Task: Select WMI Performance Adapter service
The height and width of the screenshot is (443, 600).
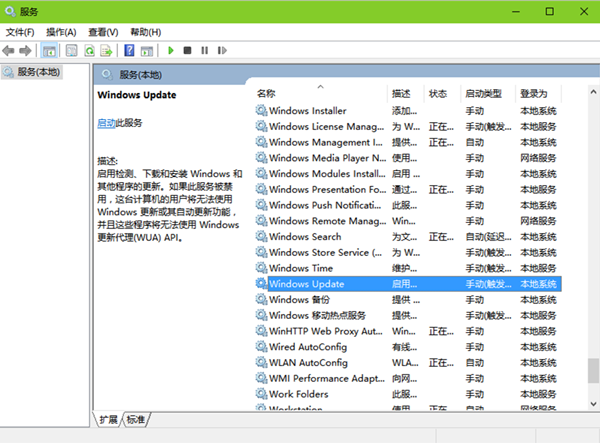Action: coord(327,378)
